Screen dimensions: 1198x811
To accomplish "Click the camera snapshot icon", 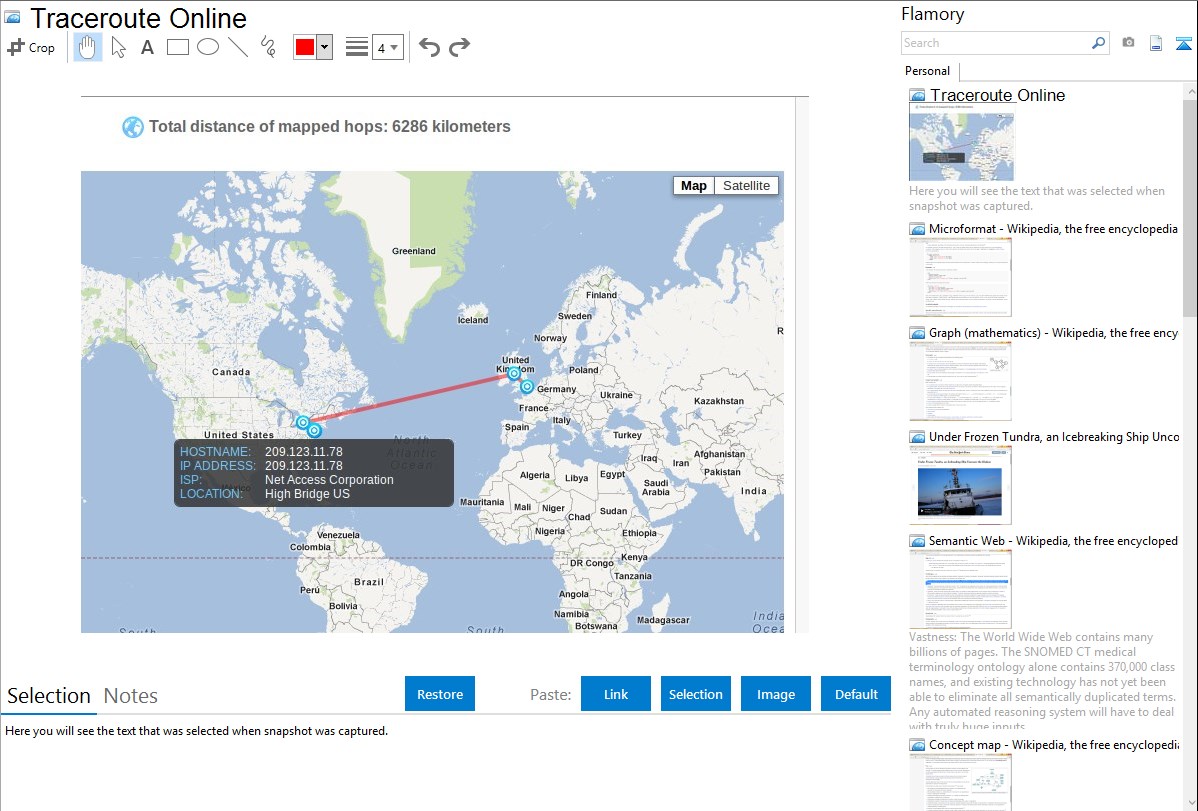I will point(1128,43).
